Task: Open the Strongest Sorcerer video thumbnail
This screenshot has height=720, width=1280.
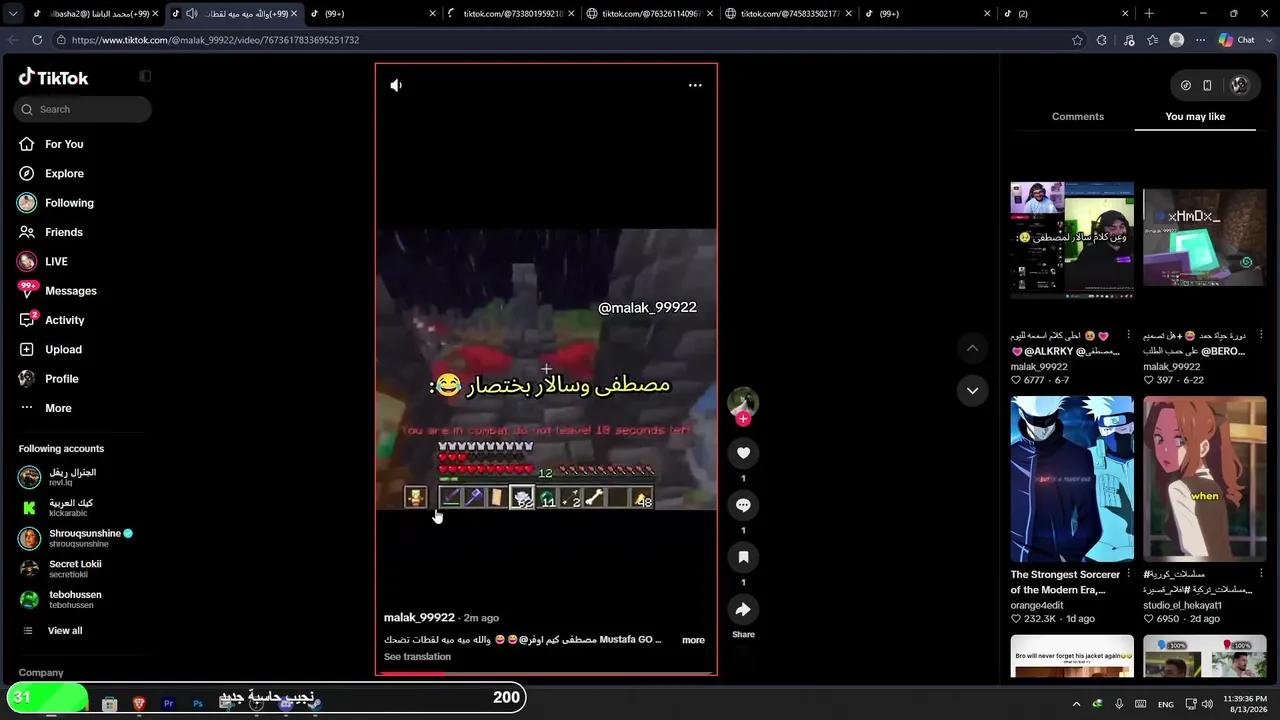Action: (x=1072, y=479)
